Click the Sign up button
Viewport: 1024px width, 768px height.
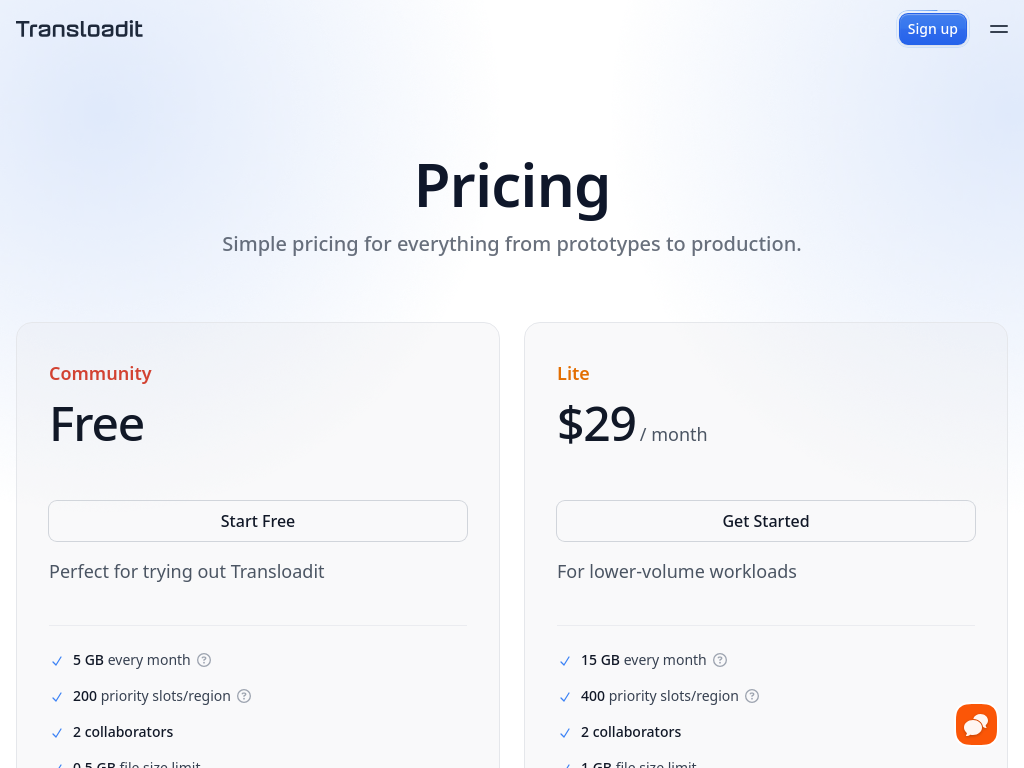(x=932, y=29)
